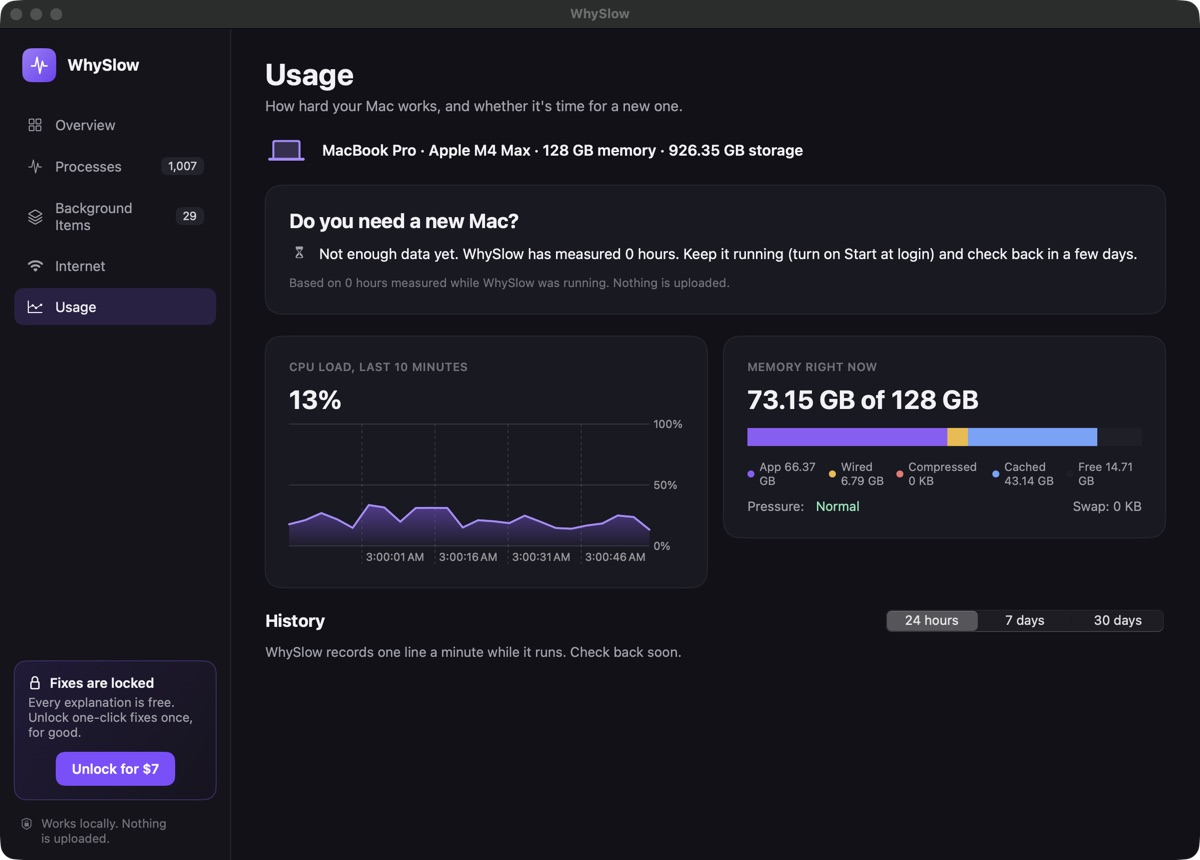Click the App 66.37 GB legend entry
1200x860 pixels.
point(781,474)
